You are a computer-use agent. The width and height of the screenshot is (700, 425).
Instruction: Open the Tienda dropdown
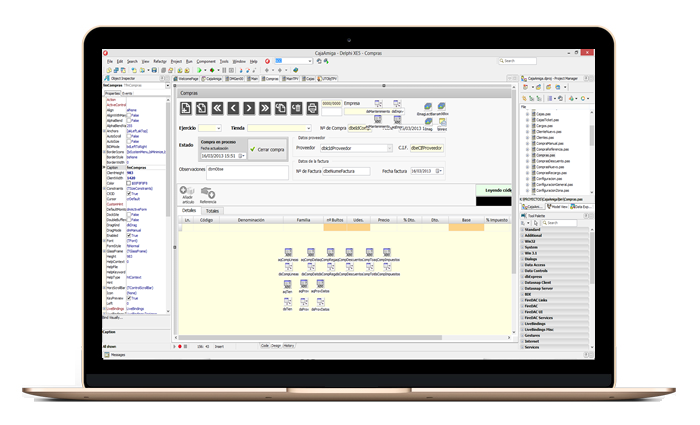tap(307, 128)
